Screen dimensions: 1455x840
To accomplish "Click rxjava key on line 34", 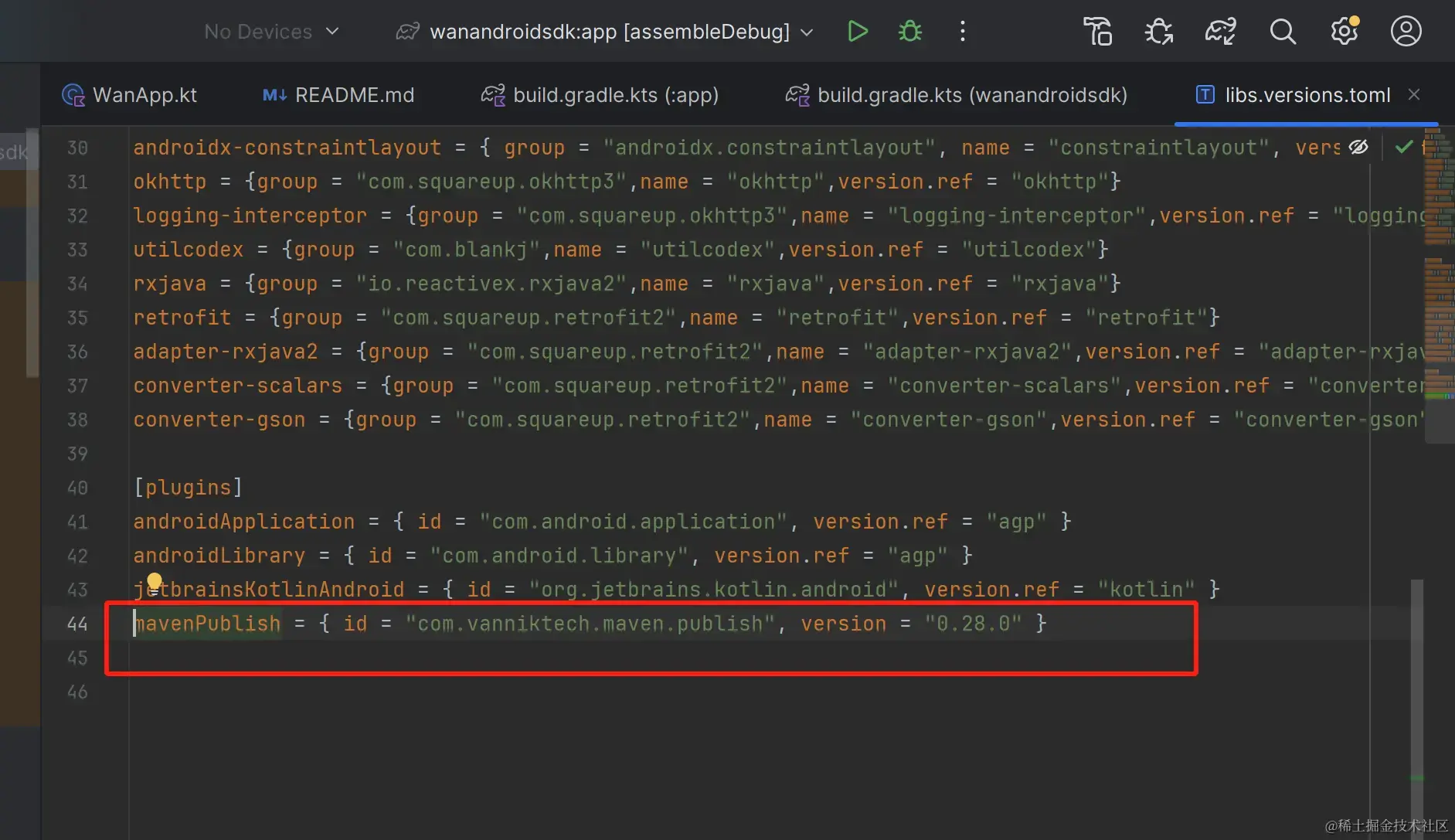I will 170,284.
